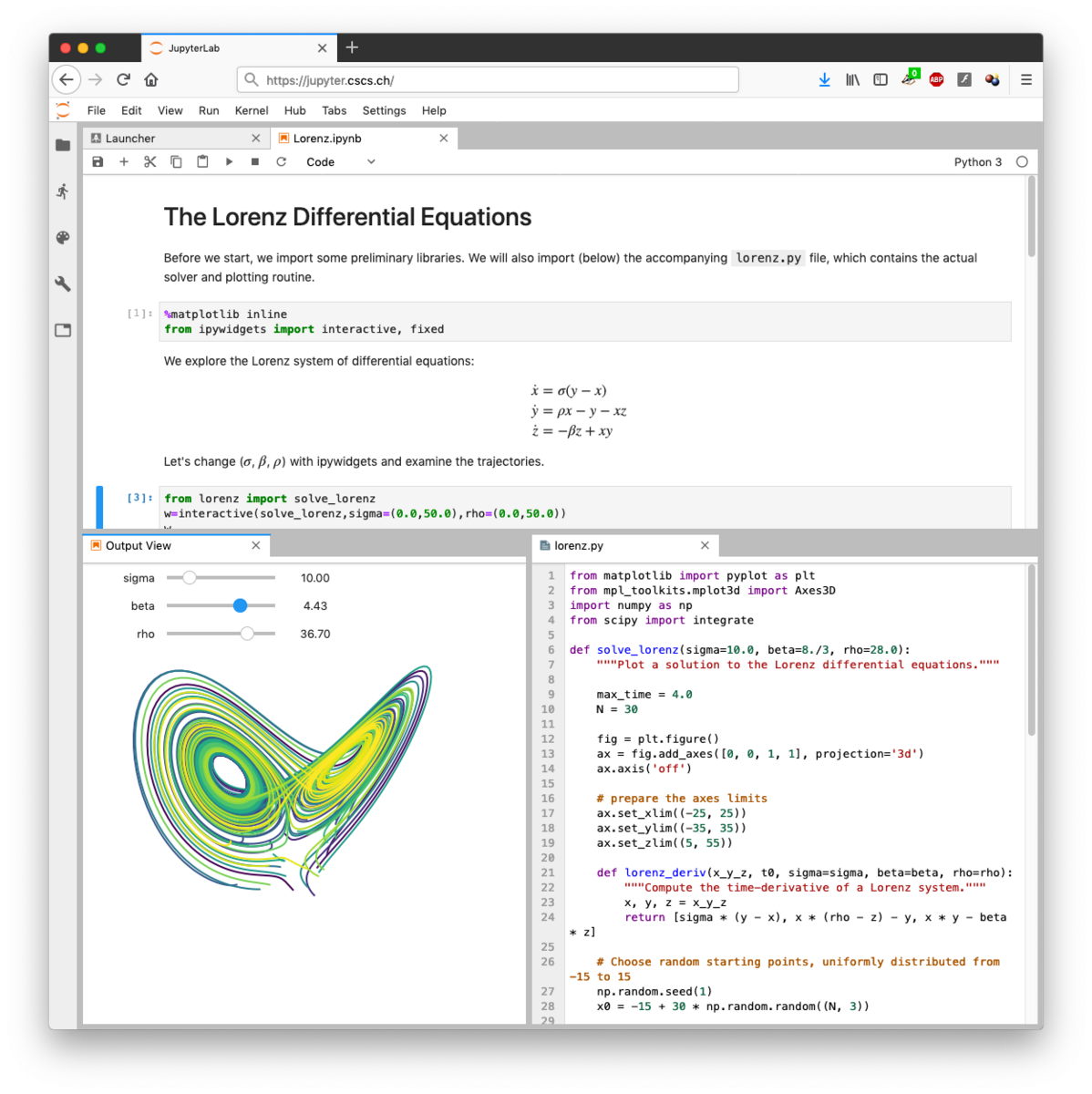This screenshot has height=1094, width=1092.
Task: Click the notebook vertical scrollbar
Action: coord(1032,217)
